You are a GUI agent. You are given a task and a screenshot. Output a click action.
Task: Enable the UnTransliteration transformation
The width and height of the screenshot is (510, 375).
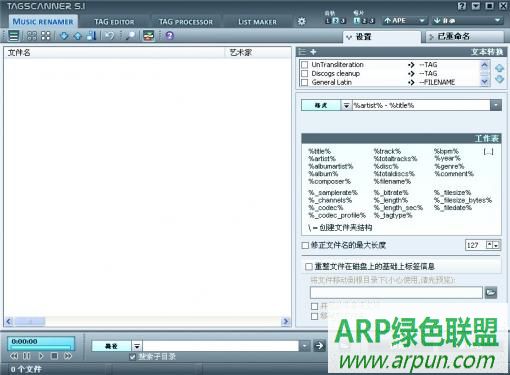[x=304, y=64]
